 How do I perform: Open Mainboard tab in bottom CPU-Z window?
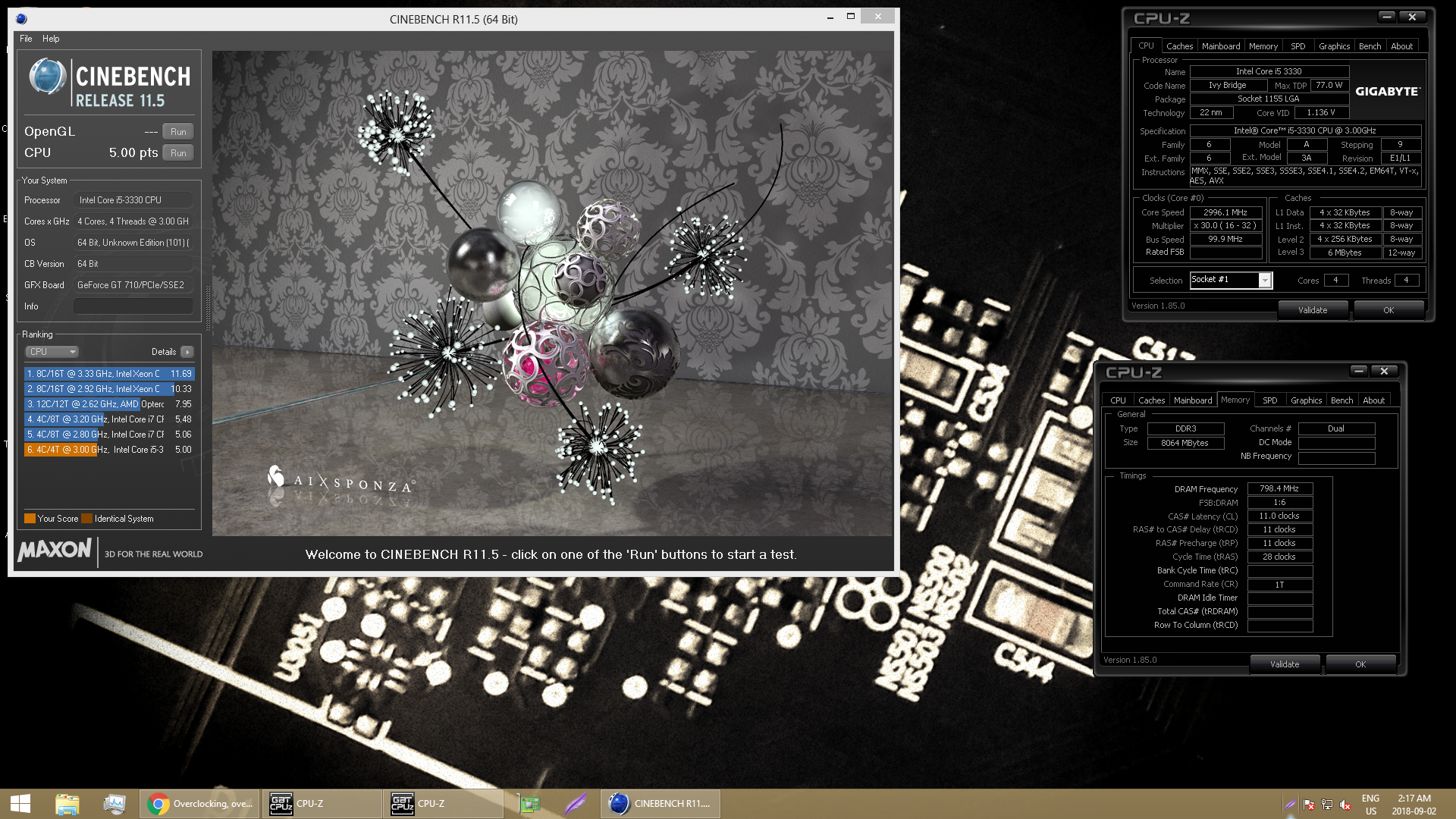pos(1193,400)
